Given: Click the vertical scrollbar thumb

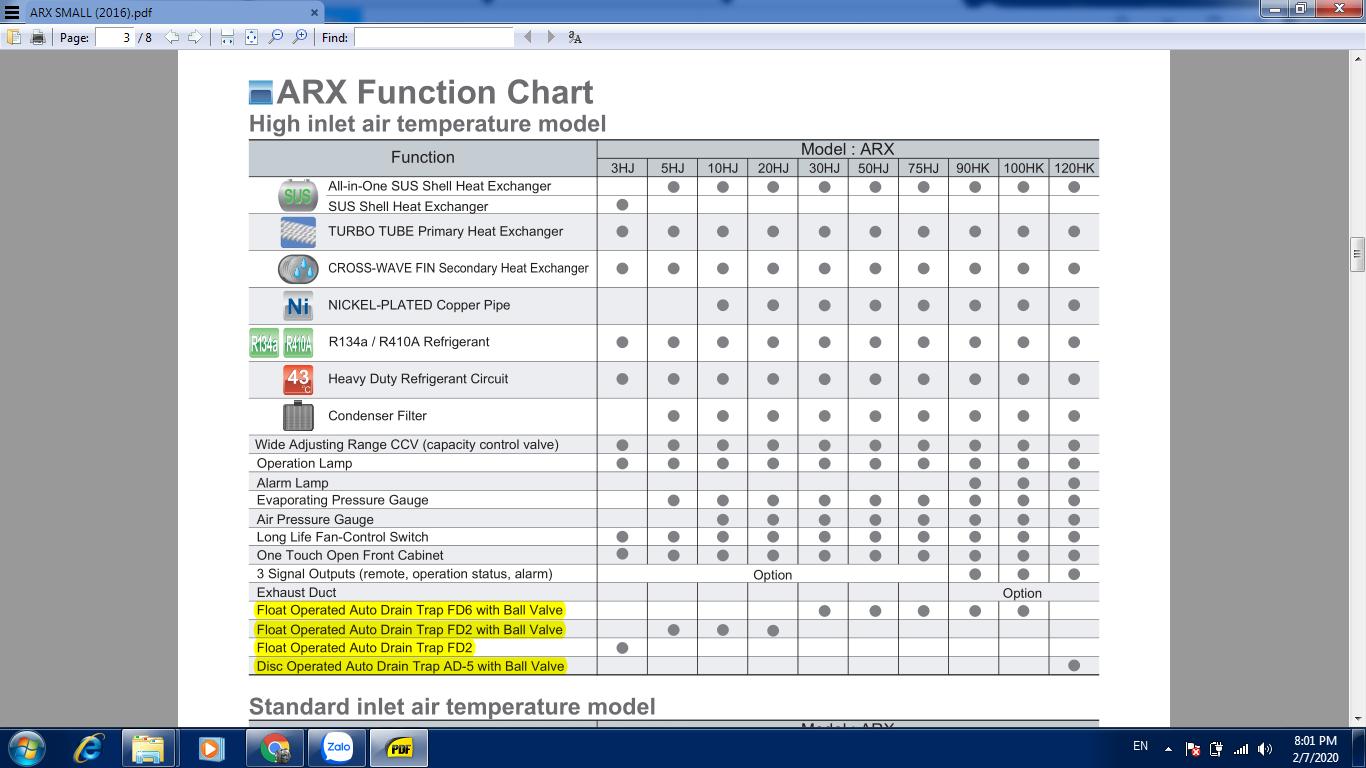Looking at the screenshot, I should pyautogui.click(x=1357, y=254).
